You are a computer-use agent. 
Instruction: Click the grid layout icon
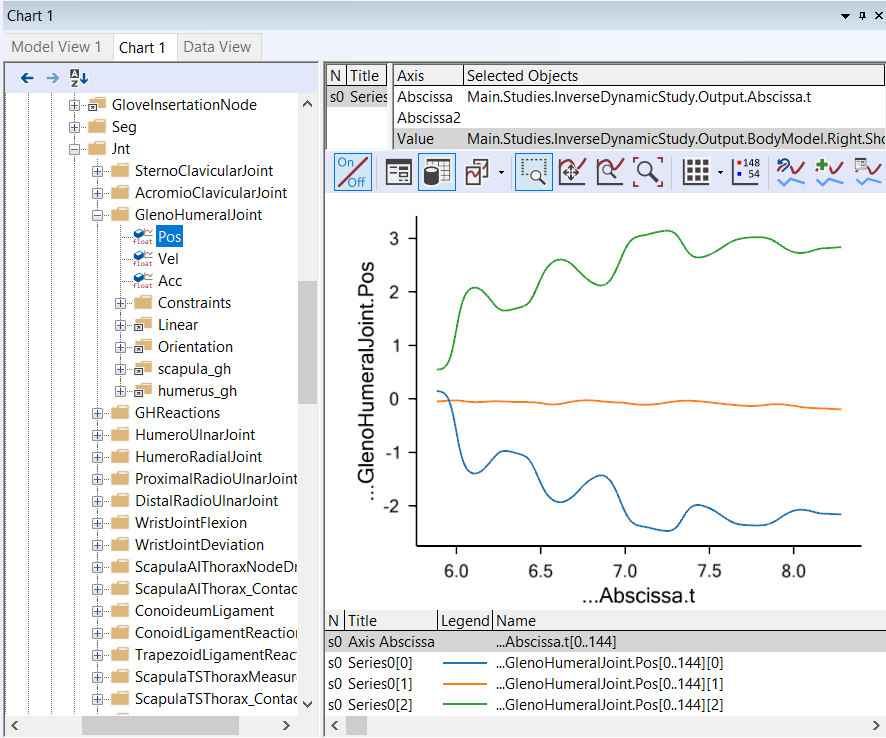(x=696, y=172)
